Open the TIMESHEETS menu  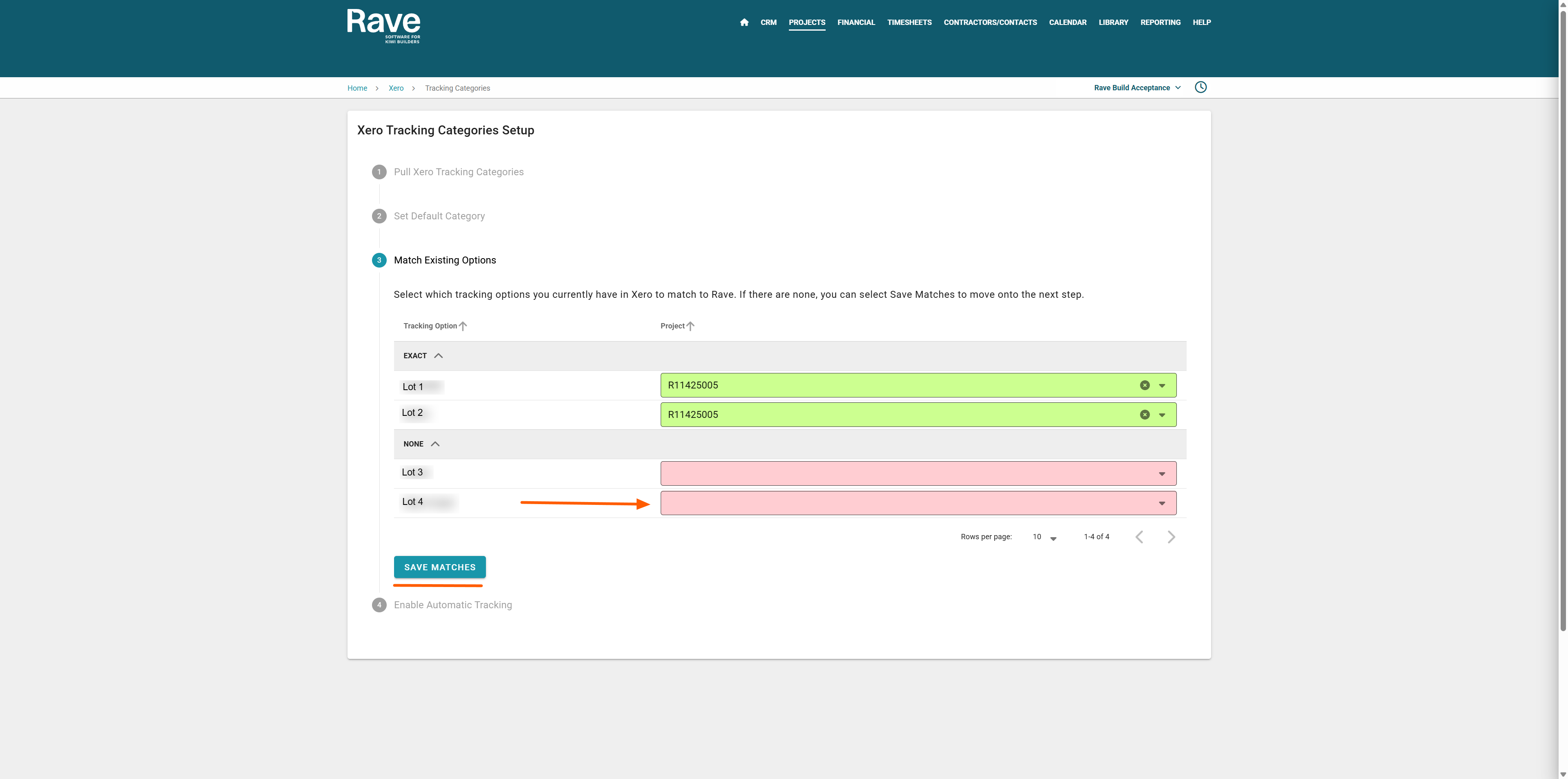[x=909, y=22]
